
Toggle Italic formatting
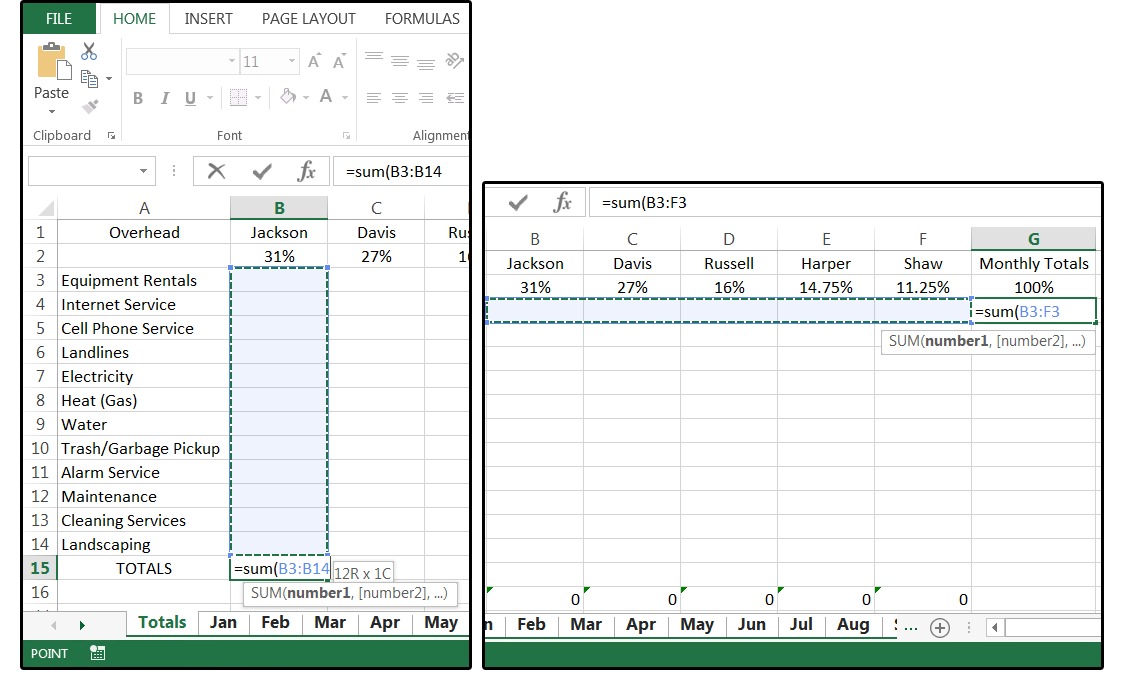(x=165, y=98)
